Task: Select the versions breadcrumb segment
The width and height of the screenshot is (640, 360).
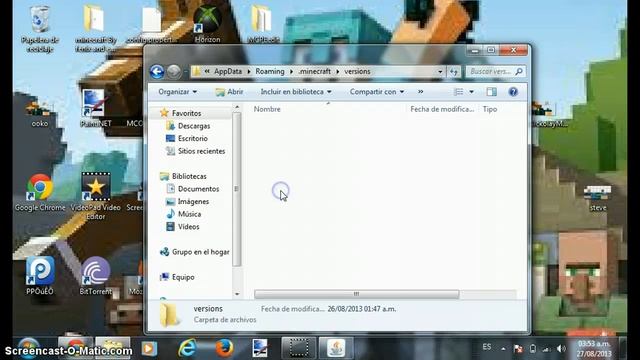Action: tap(357, 71)
